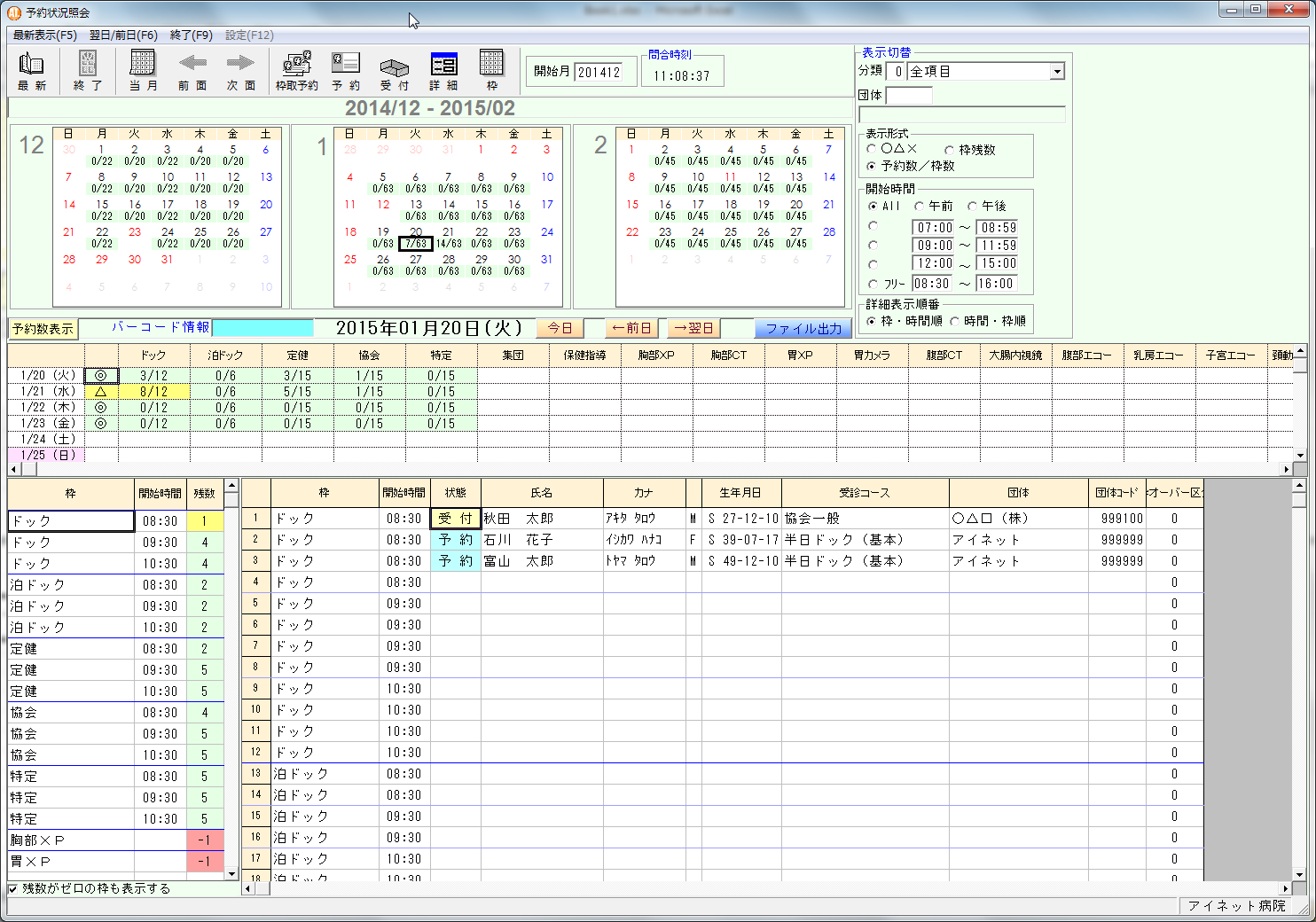Click the 予約 reservation toolbar icon
Viewport: 1316px width, 922px height.
[345, 71]
